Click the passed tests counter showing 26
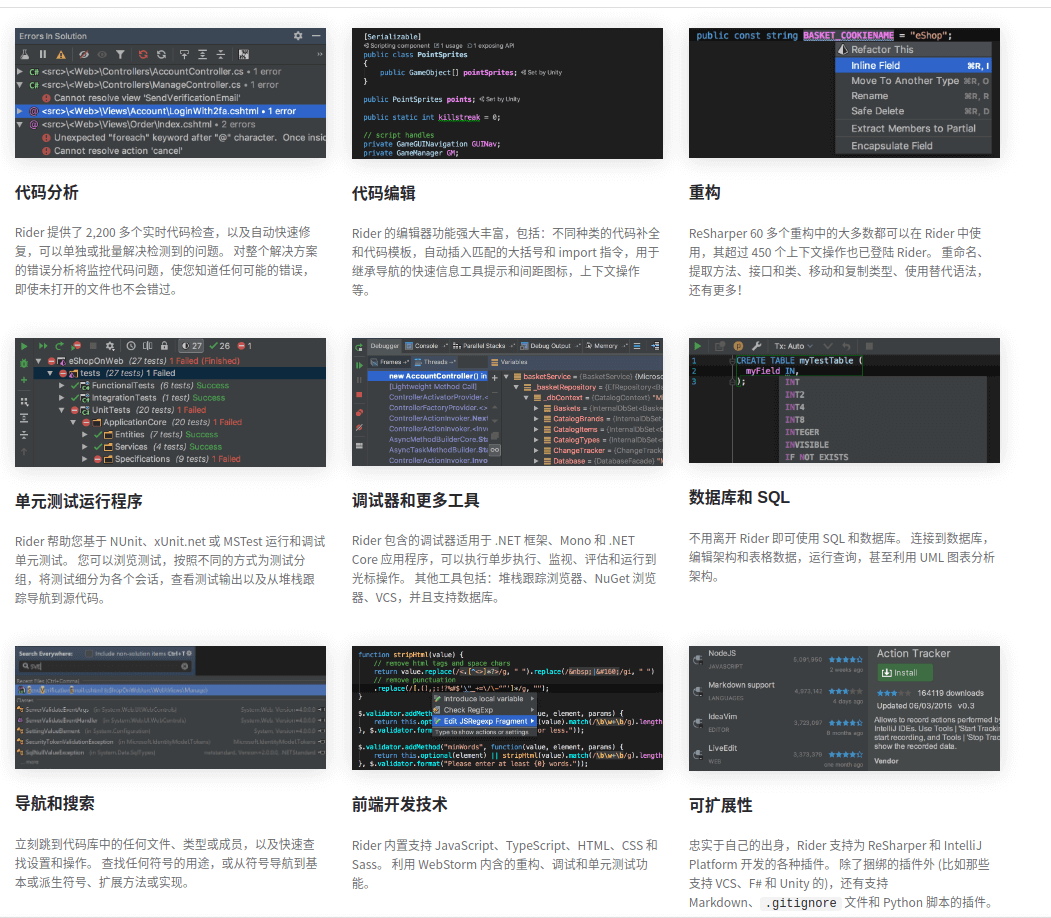The width and height of the screenshot is (1051, 918). coord(220,346)
